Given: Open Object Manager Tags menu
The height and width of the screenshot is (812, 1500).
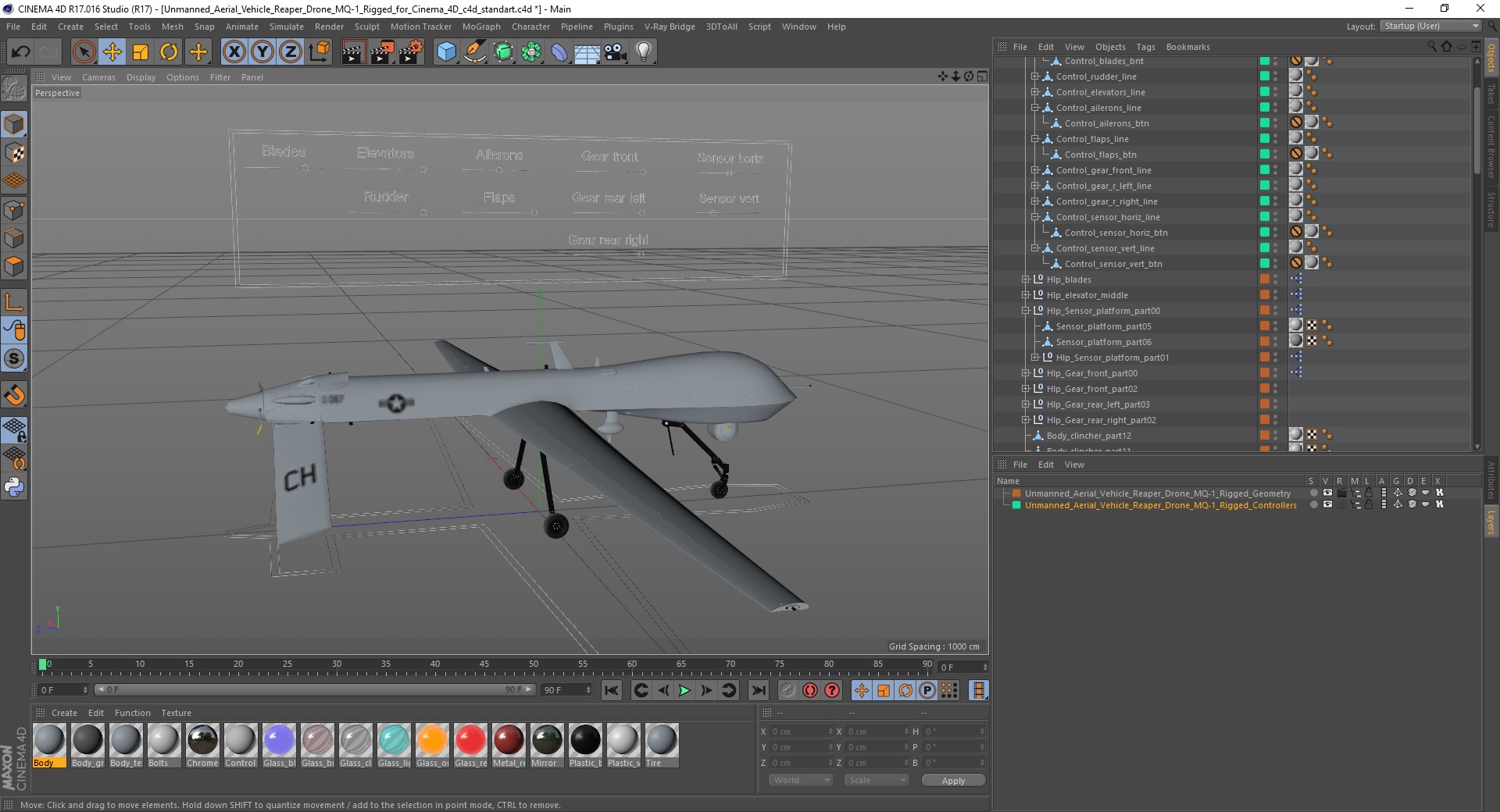Looking at the screenshot, I should (x=1145, y=47).
